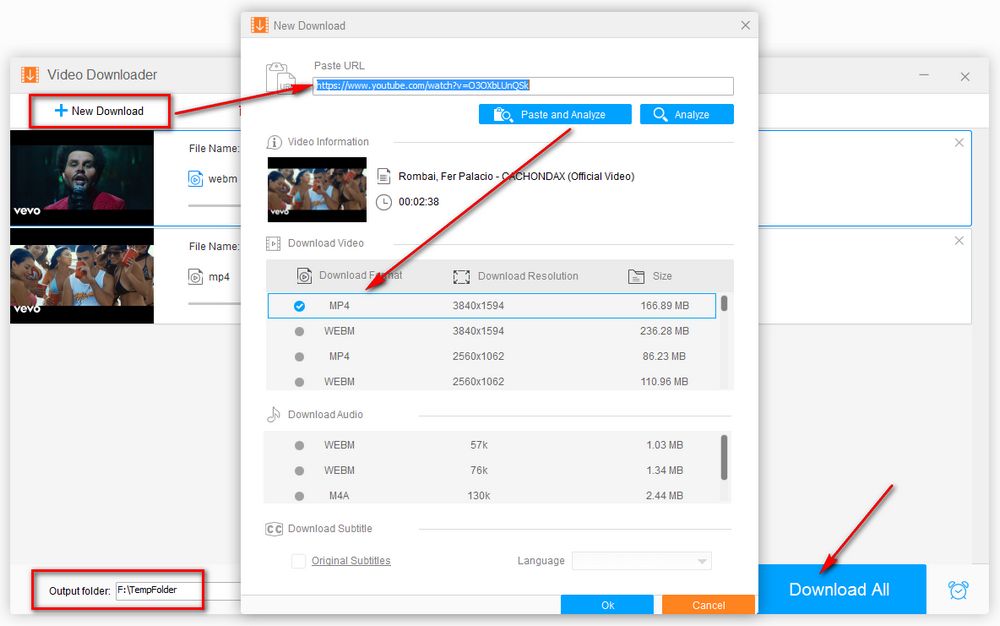Click the Download Resolution column header
Viewport: 1000px width, 626px height.
pos(528,276)
